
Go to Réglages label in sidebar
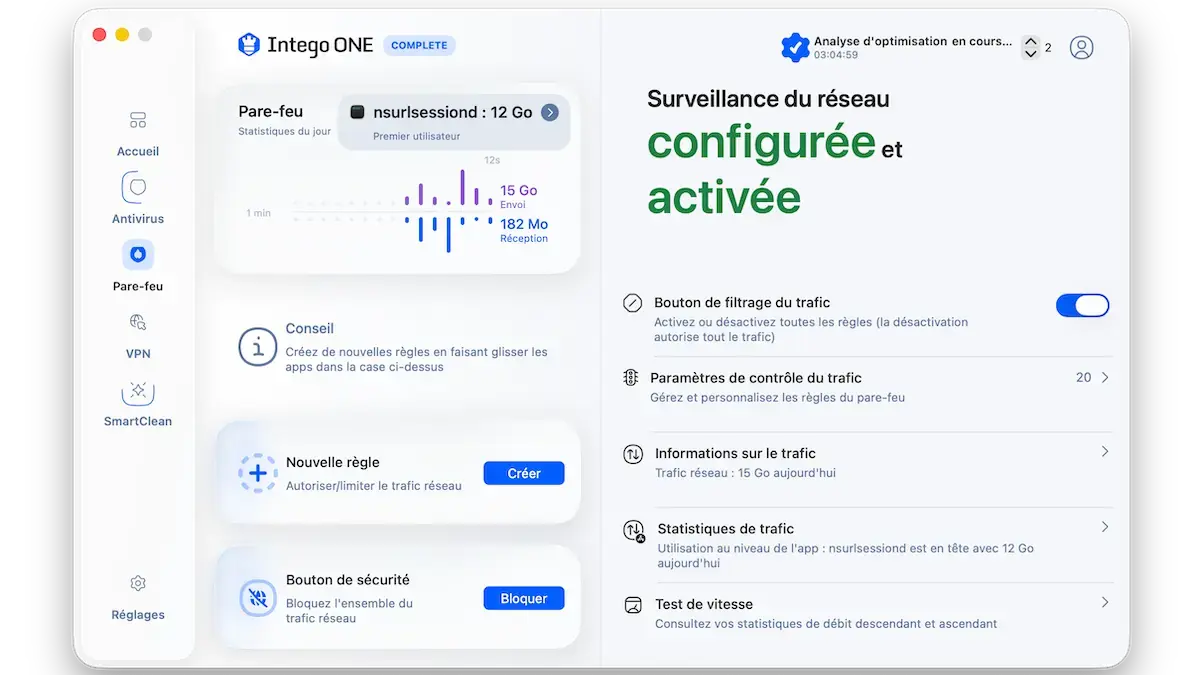pos(138,615)
